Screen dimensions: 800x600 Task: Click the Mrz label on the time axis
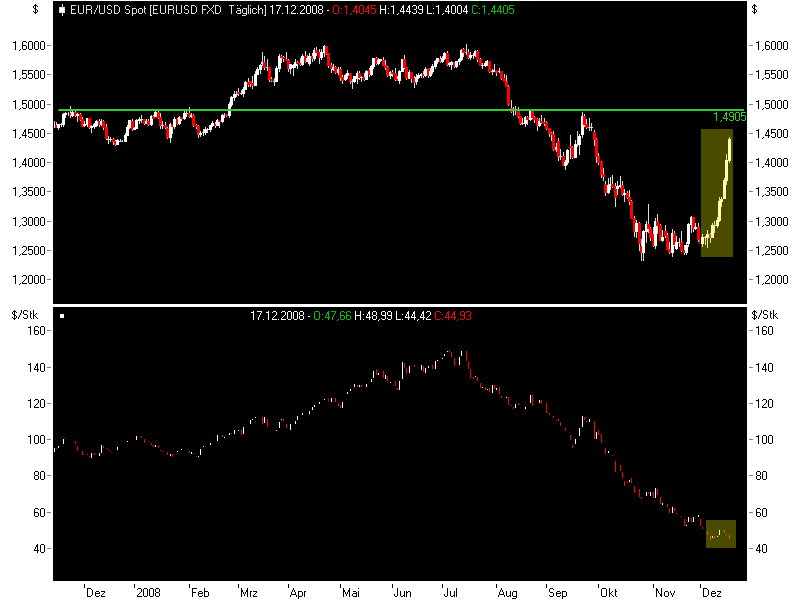tap(248, 591)
